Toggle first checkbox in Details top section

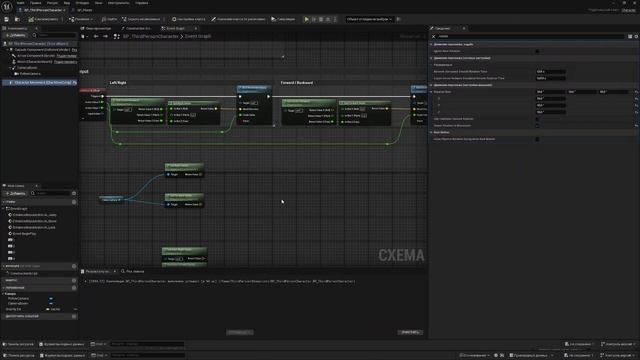(x=537, y=51)
